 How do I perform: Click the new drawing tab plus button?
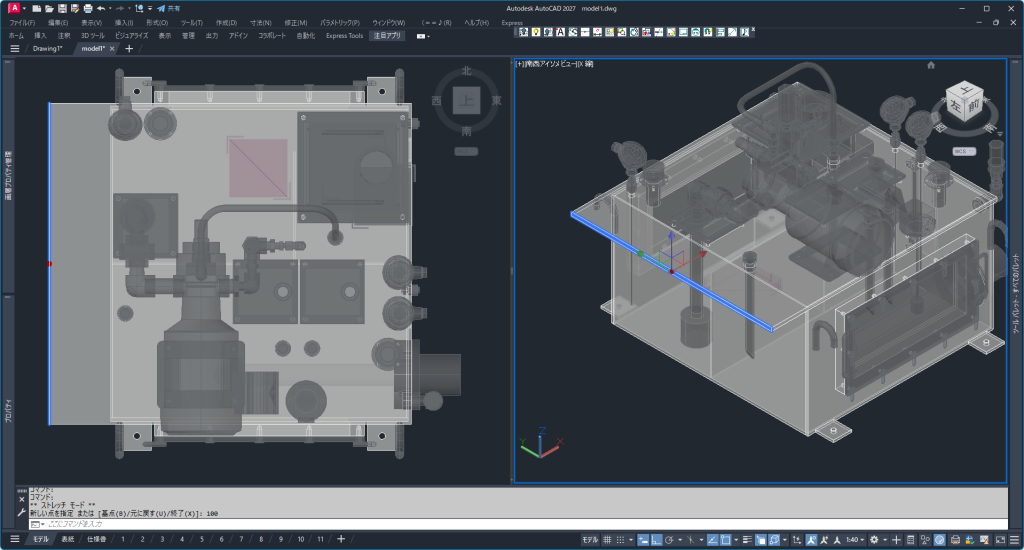(x=128, y=48)
